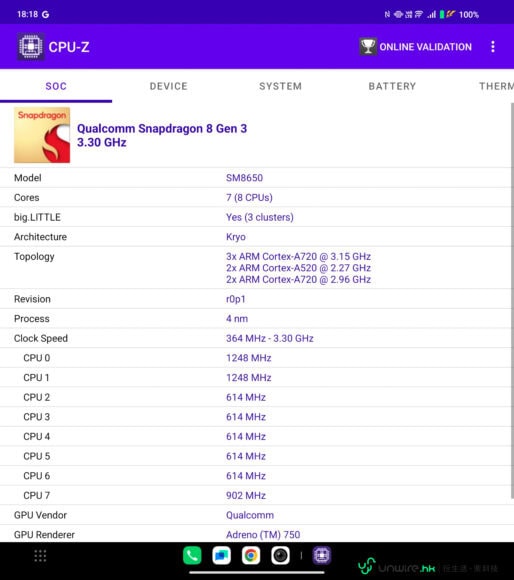The image size is (514, 580).
Task: Tap the CPU-Z chip logo icon
Action: [x=31, y=47]
